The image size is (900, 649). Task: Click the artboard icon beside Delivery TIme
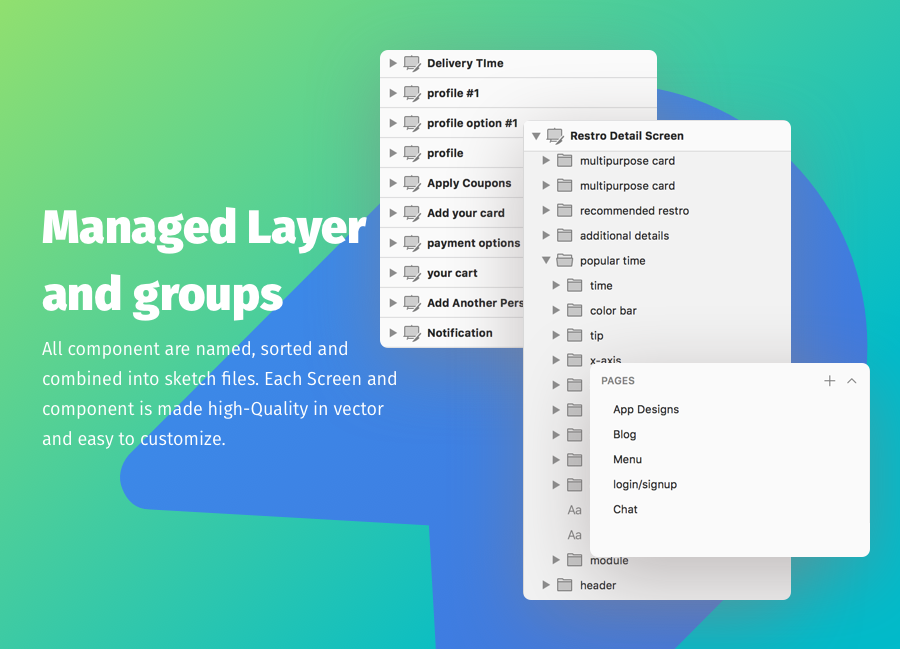click(x=412, y=63)
